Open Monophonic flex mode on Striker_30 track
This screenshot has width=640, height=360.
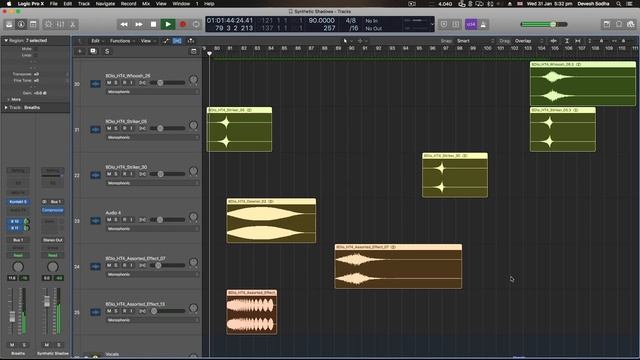pyautogui.click(x=153, y=183)
